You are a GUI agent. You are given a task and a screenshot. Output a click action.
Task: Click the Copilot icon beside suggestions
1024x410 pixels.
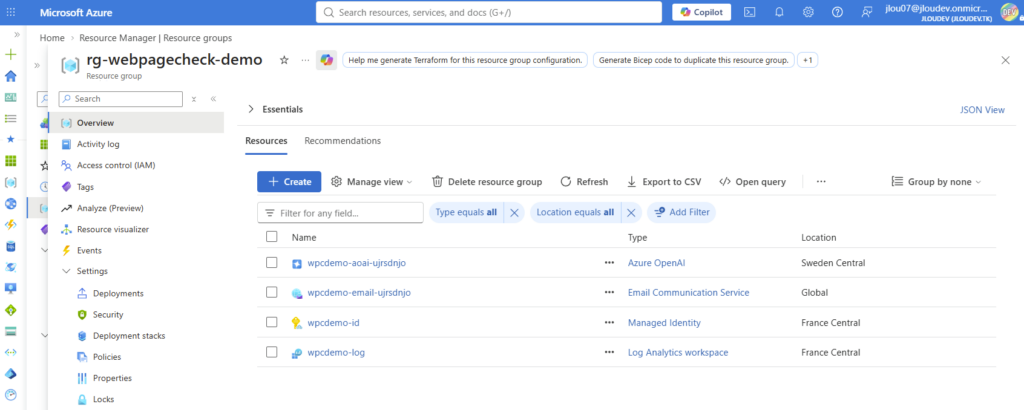(327, 60)
